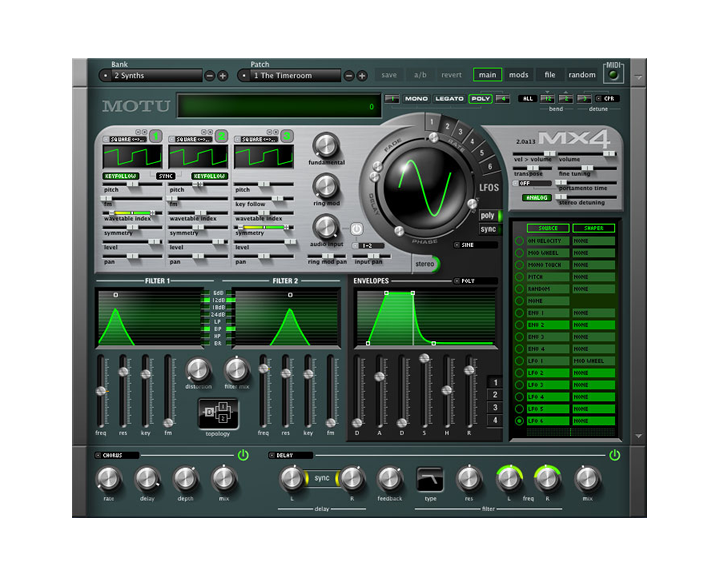Open the CHORUS effect type dropdown

click(x=117, y=455)
